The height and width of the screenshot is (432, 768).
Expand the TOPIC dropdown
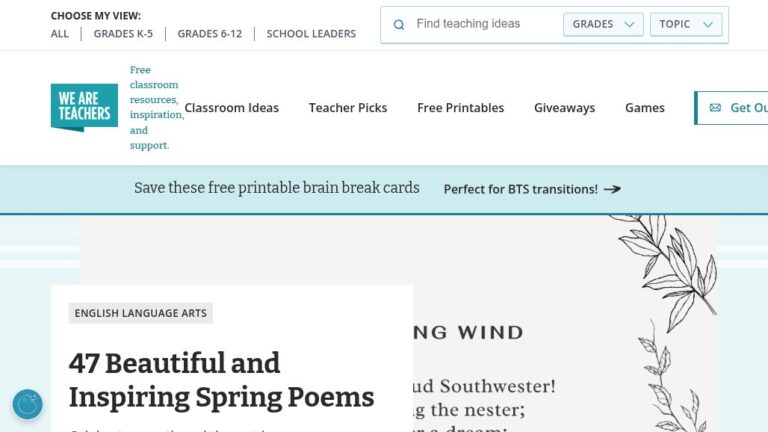point(686,24)
